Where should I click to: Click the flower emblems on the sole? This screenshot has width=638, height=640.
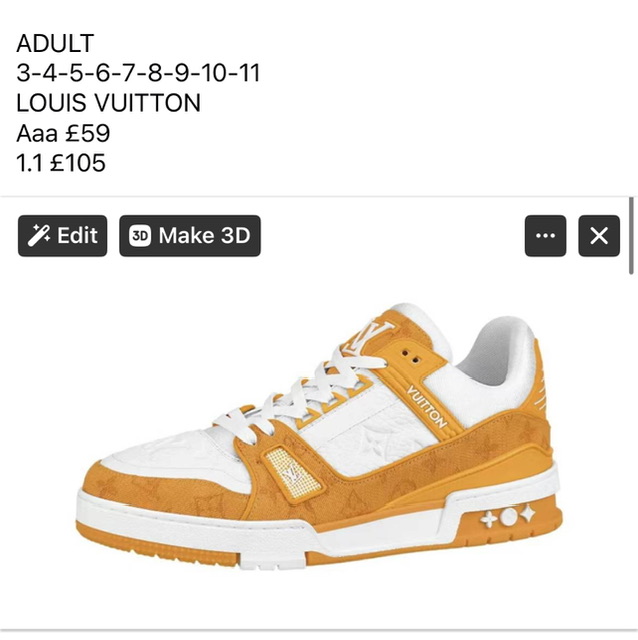coord(508,517)
